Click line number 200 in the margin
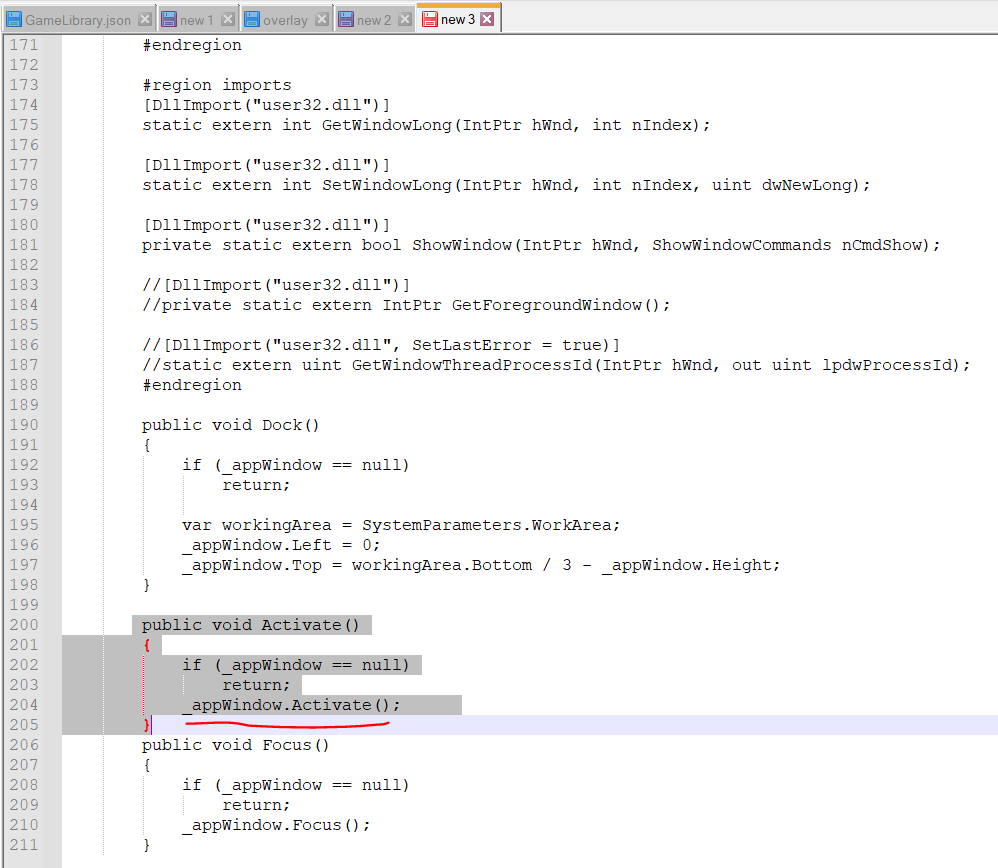Image resolution: width=998 pixels, height=868 pixels. click(x=22, y=624)
